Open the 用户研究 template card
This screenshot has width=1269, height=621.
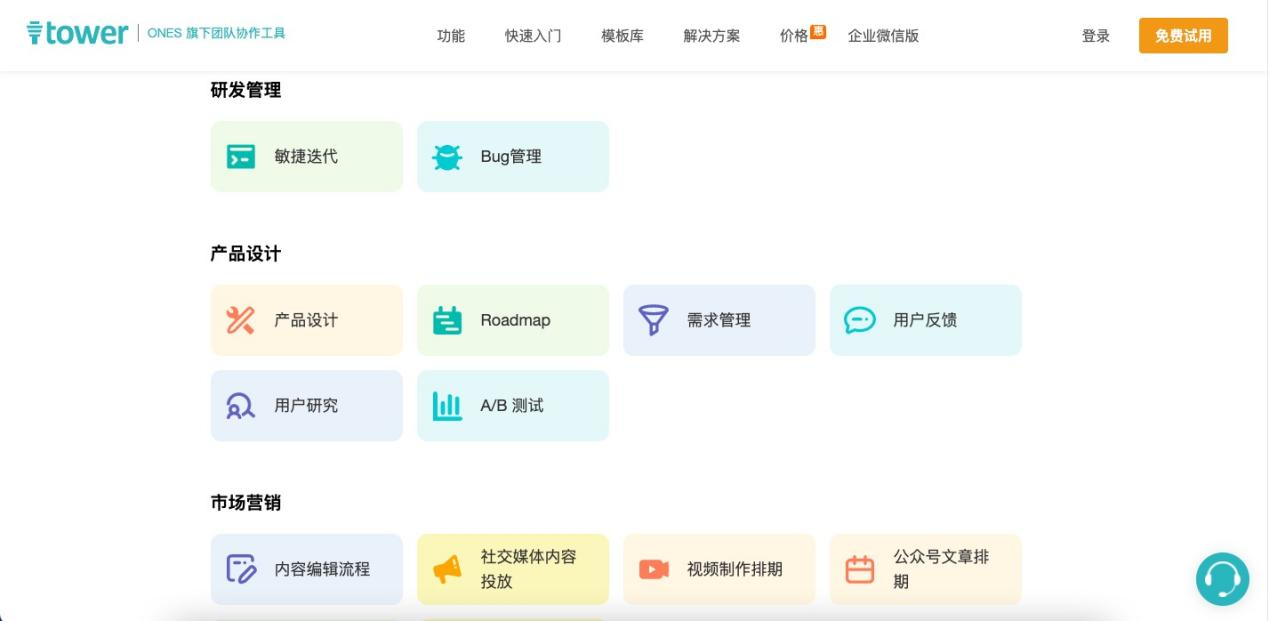click(307, 406)
